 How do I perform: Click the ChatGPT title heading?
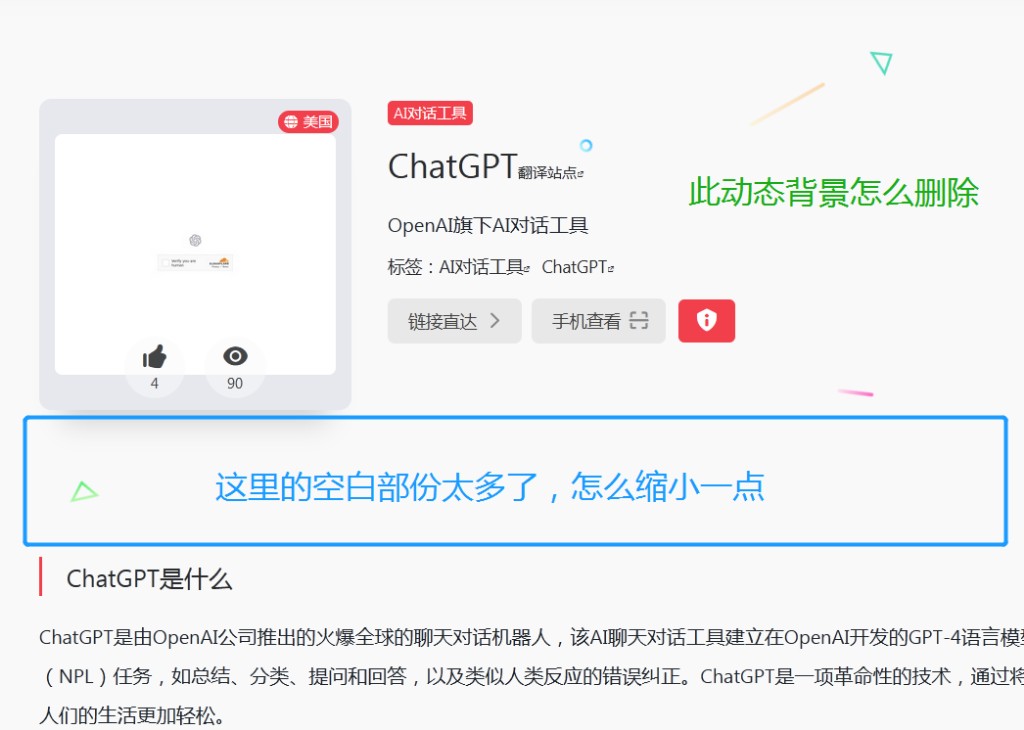tap(453, 166)
